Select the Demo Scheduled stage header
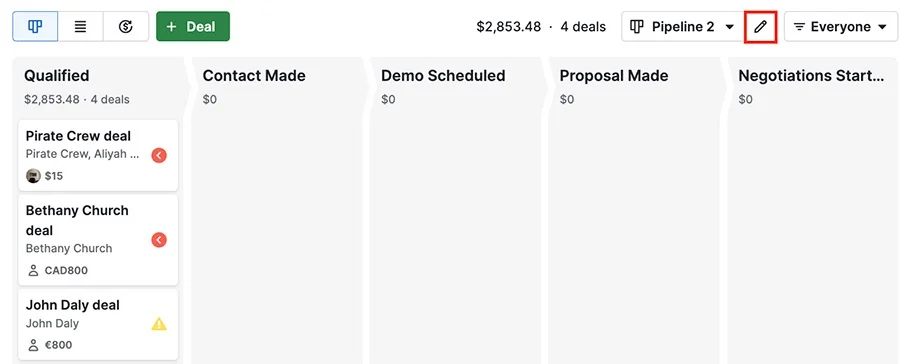 (x=443, y=76)
